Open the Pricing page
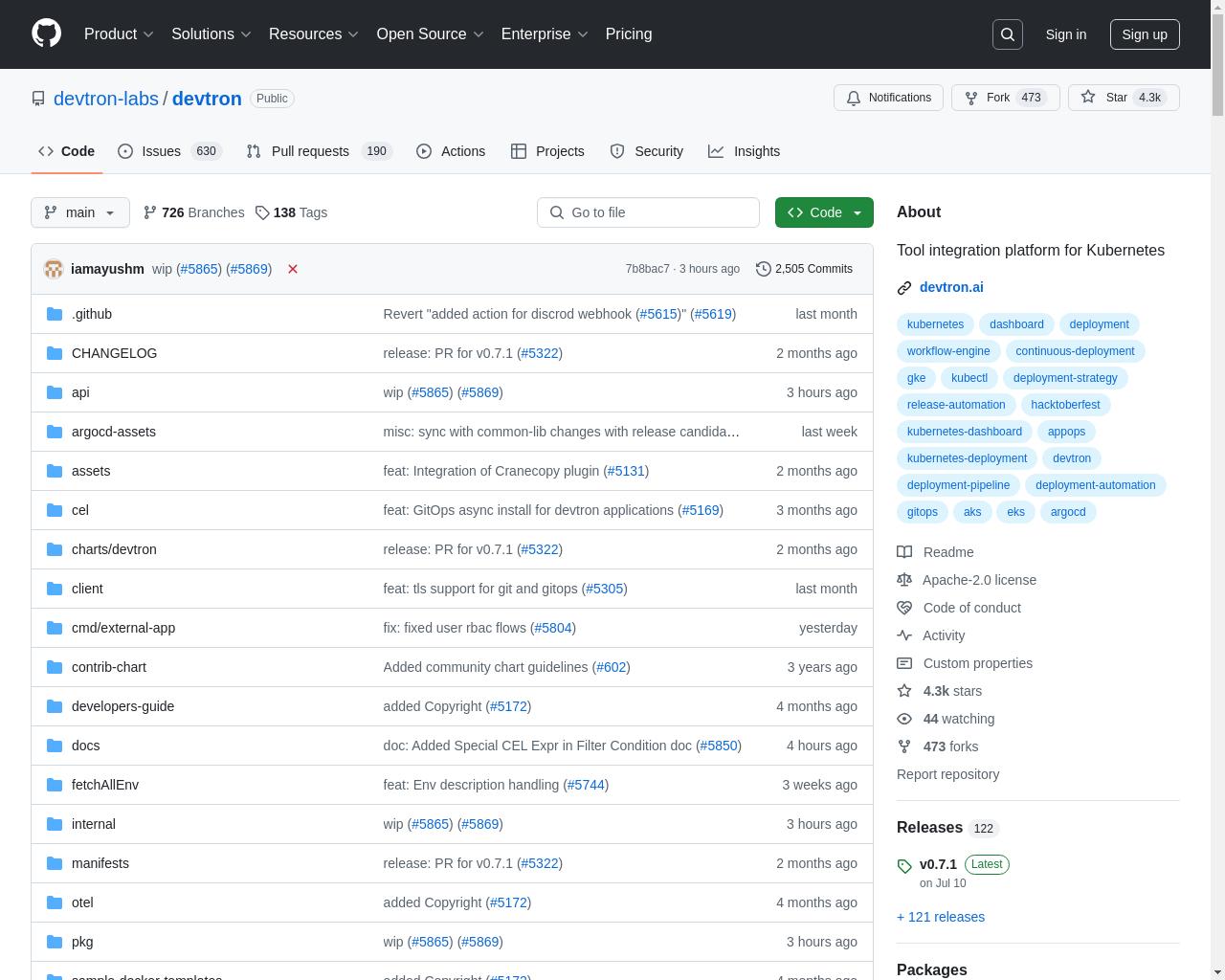 pyautogui.click(x=629, y=33)
